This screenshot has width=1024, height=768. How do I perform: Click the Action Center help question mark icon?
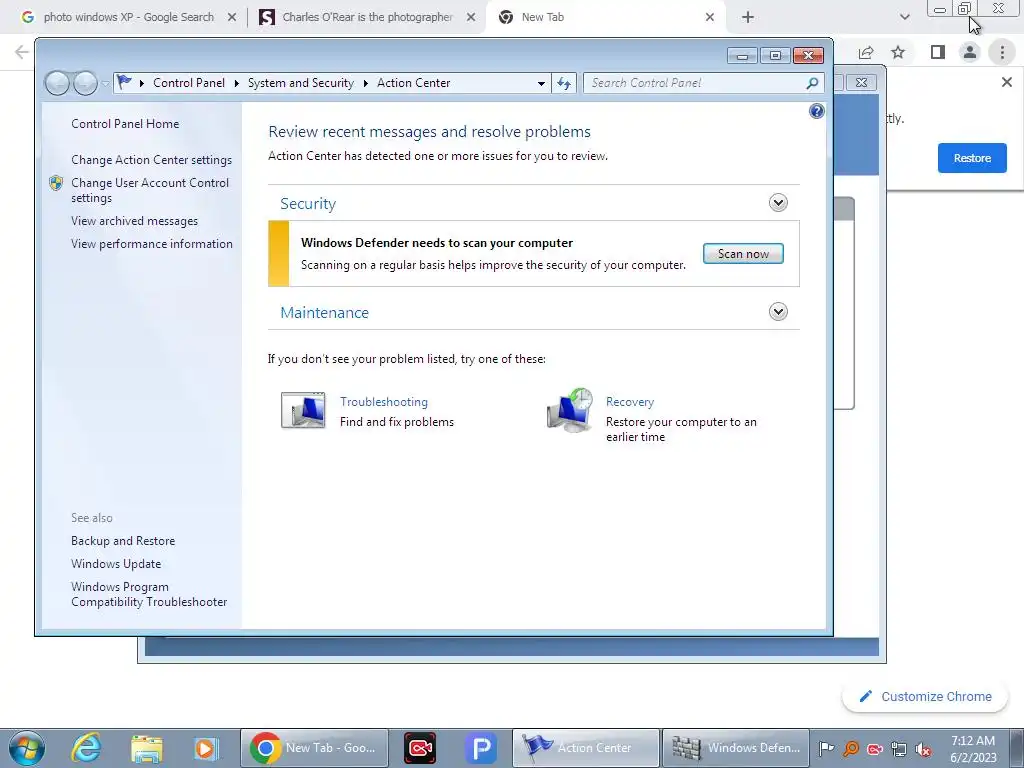(x=816, y=111)
